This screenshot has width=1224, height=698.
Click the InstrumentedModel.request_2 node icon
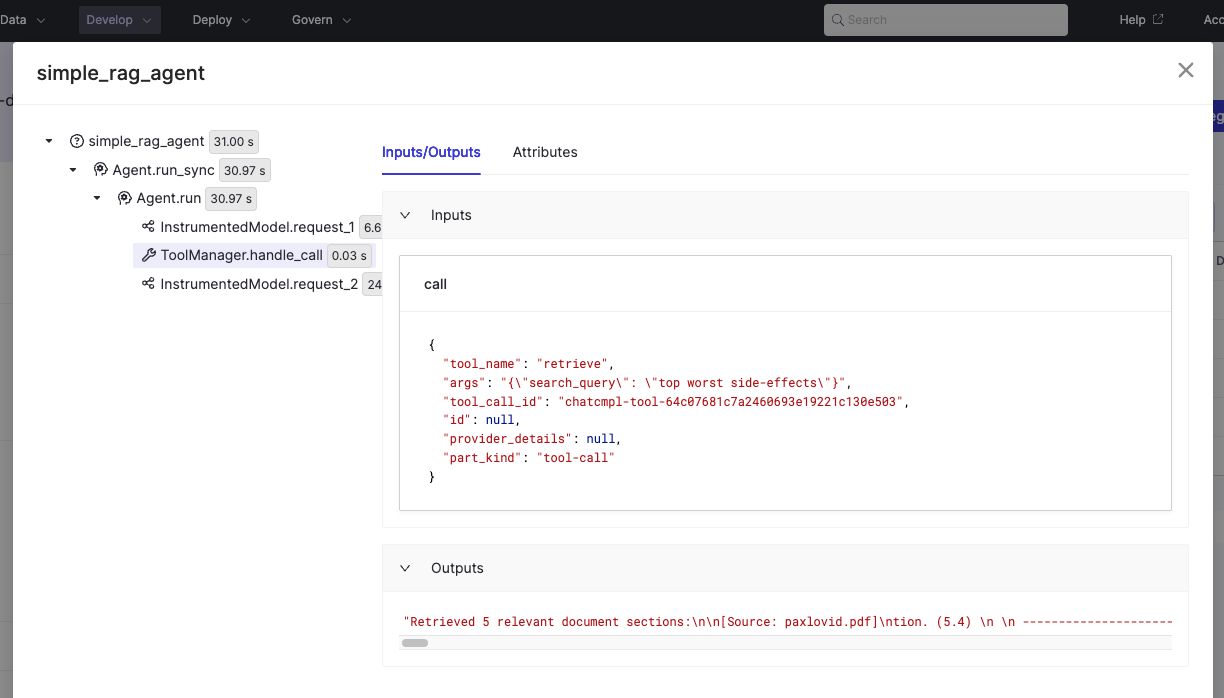click(148, 284)
